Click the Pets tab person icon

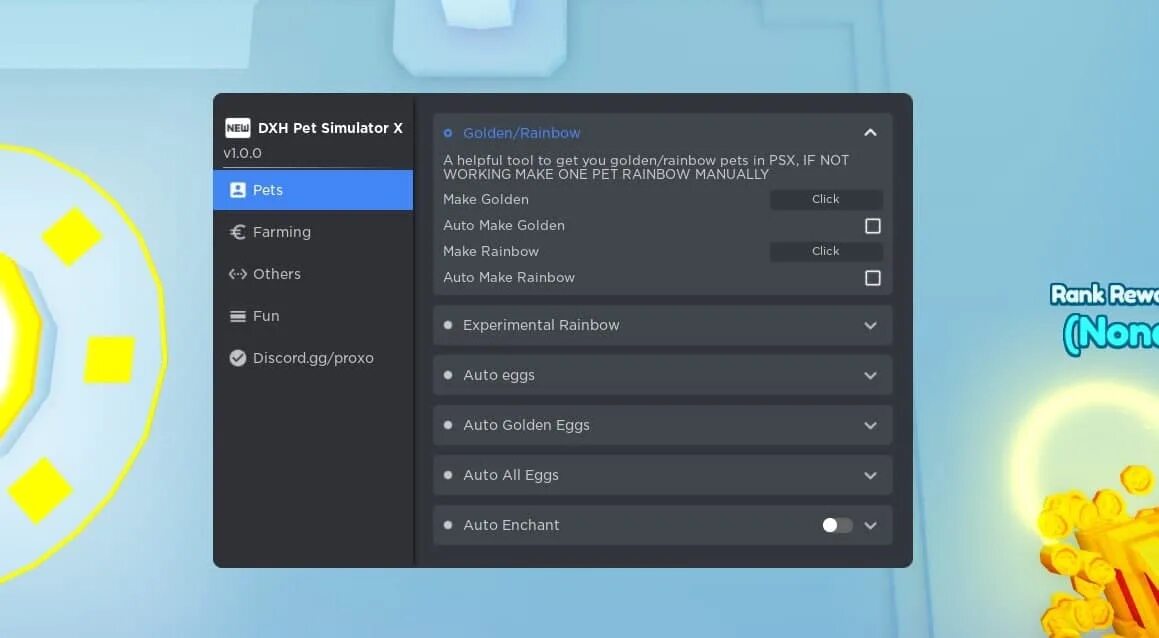[237, 190]
